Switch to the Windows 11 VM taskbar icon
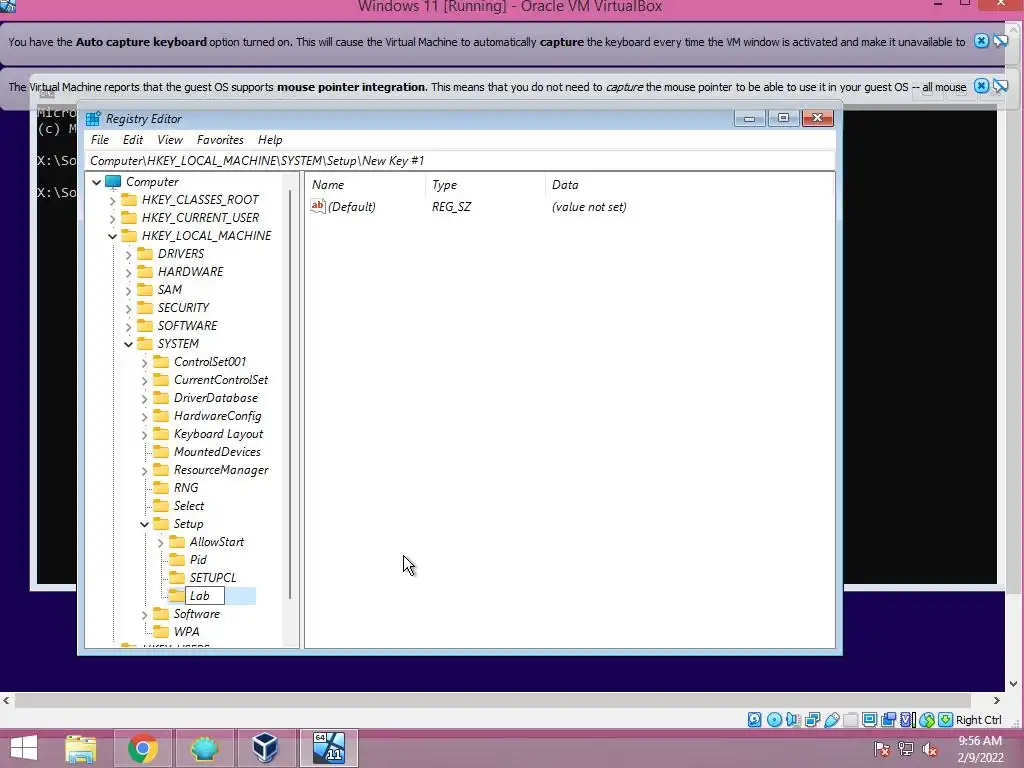1024x768 pixels. click(328, 748)
